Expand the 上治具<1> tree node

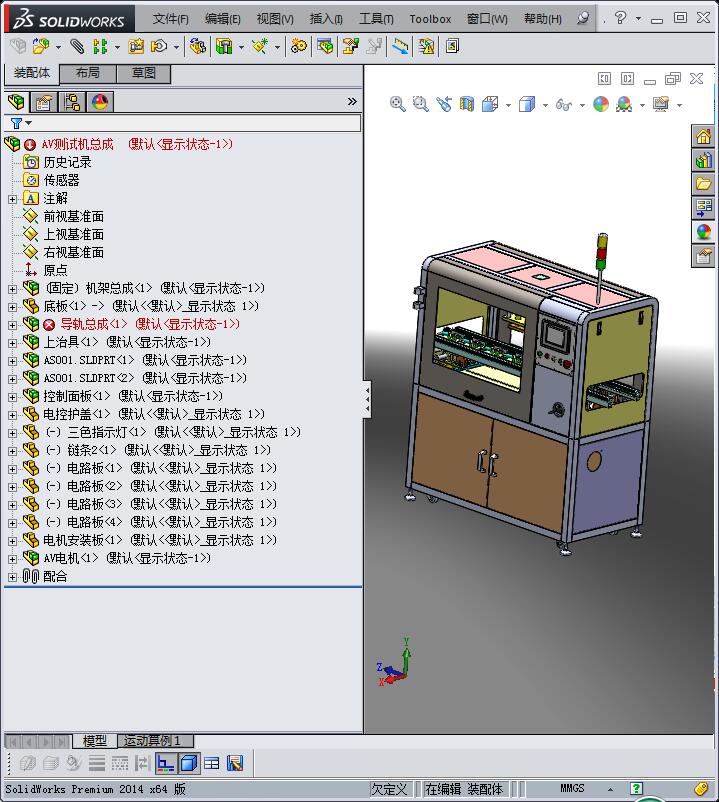[12, 343]
